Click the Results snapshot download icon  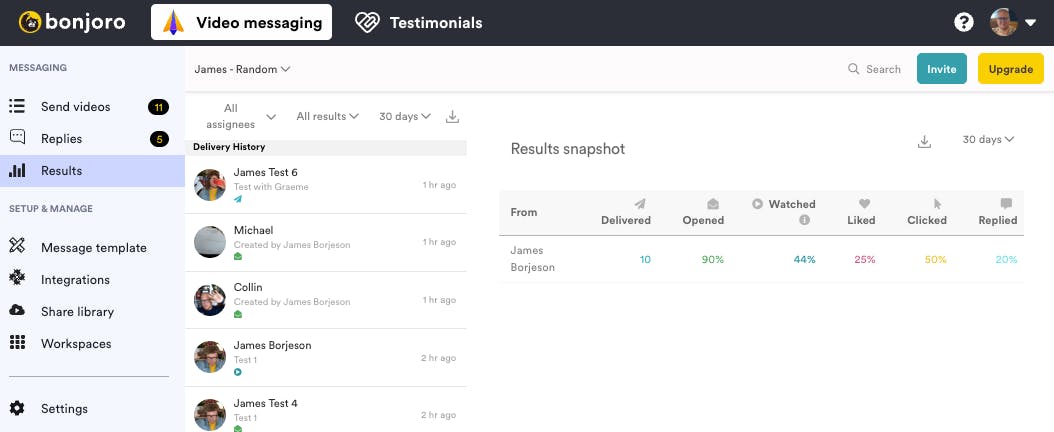pyautogui.click(x=924, y=142)
